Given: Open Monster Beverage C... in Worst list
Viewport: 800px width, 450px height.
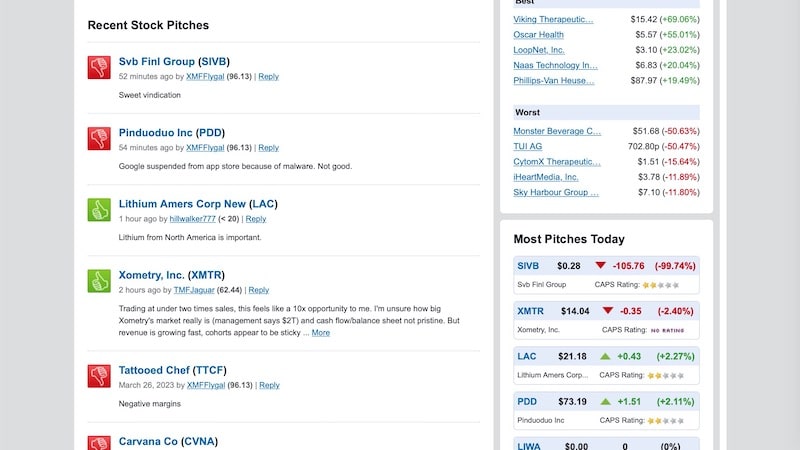Looking at the screenshot, I should pyautogui.click(x=557, y=131).
